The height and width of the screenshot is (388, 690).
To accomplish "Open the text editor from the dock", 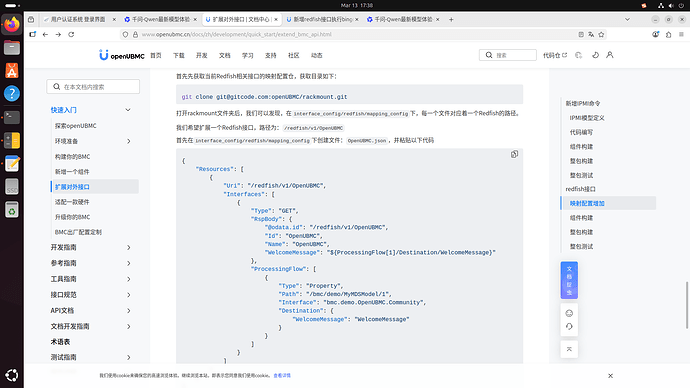I will click(12, 164).
